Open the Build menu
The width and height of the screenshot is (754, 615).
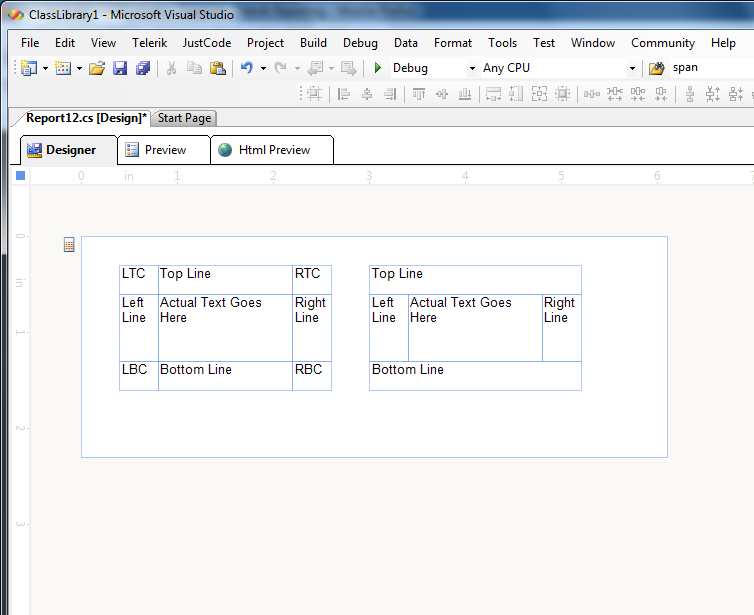coord(313,43)
